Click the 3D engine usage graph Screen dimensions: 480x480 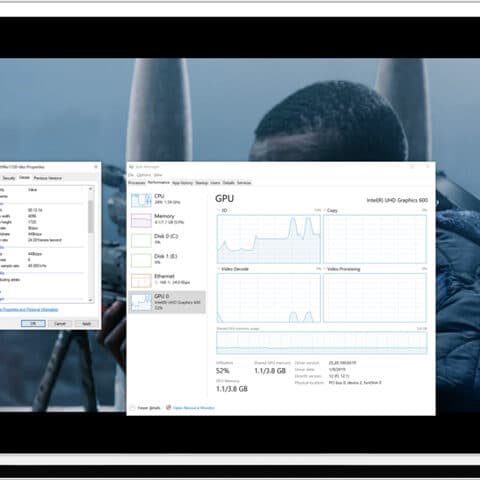click(269, 239)
